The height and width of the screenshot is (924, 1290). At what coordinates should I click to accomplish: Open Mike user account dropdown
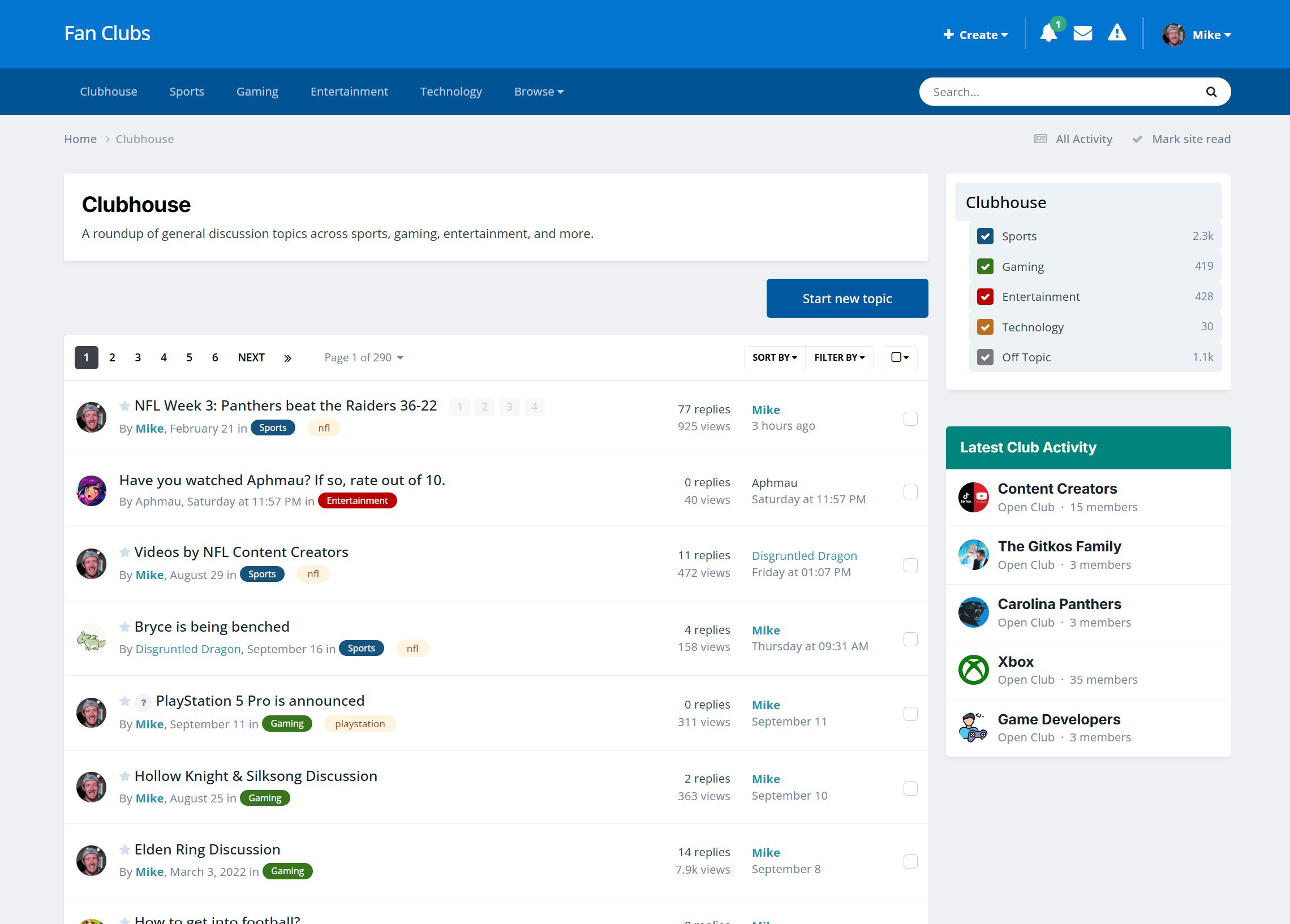click(1211, 34)
